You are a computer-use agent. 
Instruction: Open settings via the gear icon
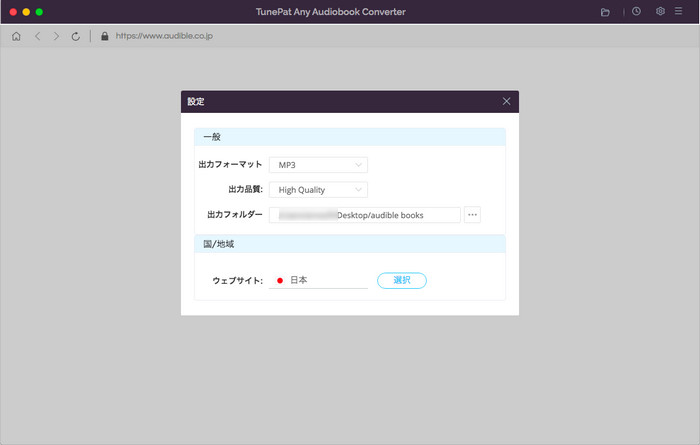(660, 12)
